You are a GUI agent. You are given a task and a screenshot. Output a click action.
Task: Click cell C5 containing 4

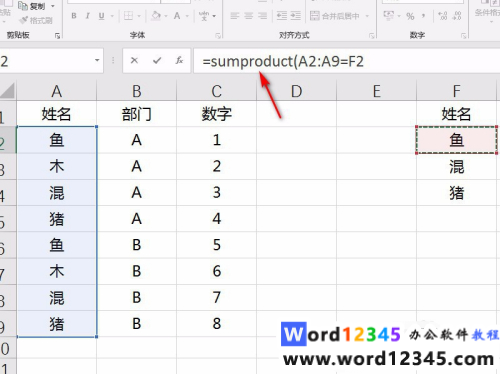click(217, 219)
